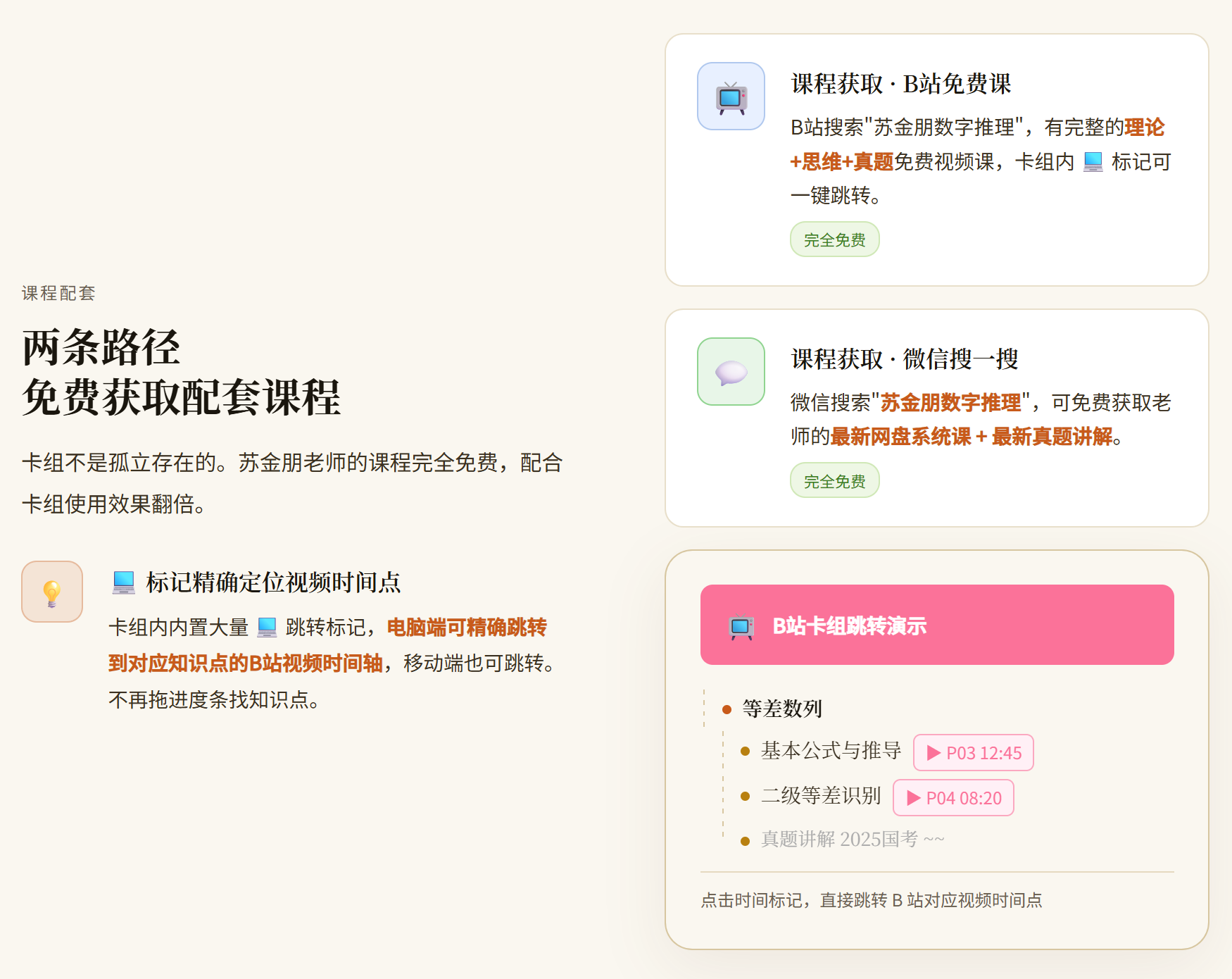This screenshot has height=979, width=1232.
Task: Select the 真题讲解 2025国考 outline item
Action: [x=853, y=840]
